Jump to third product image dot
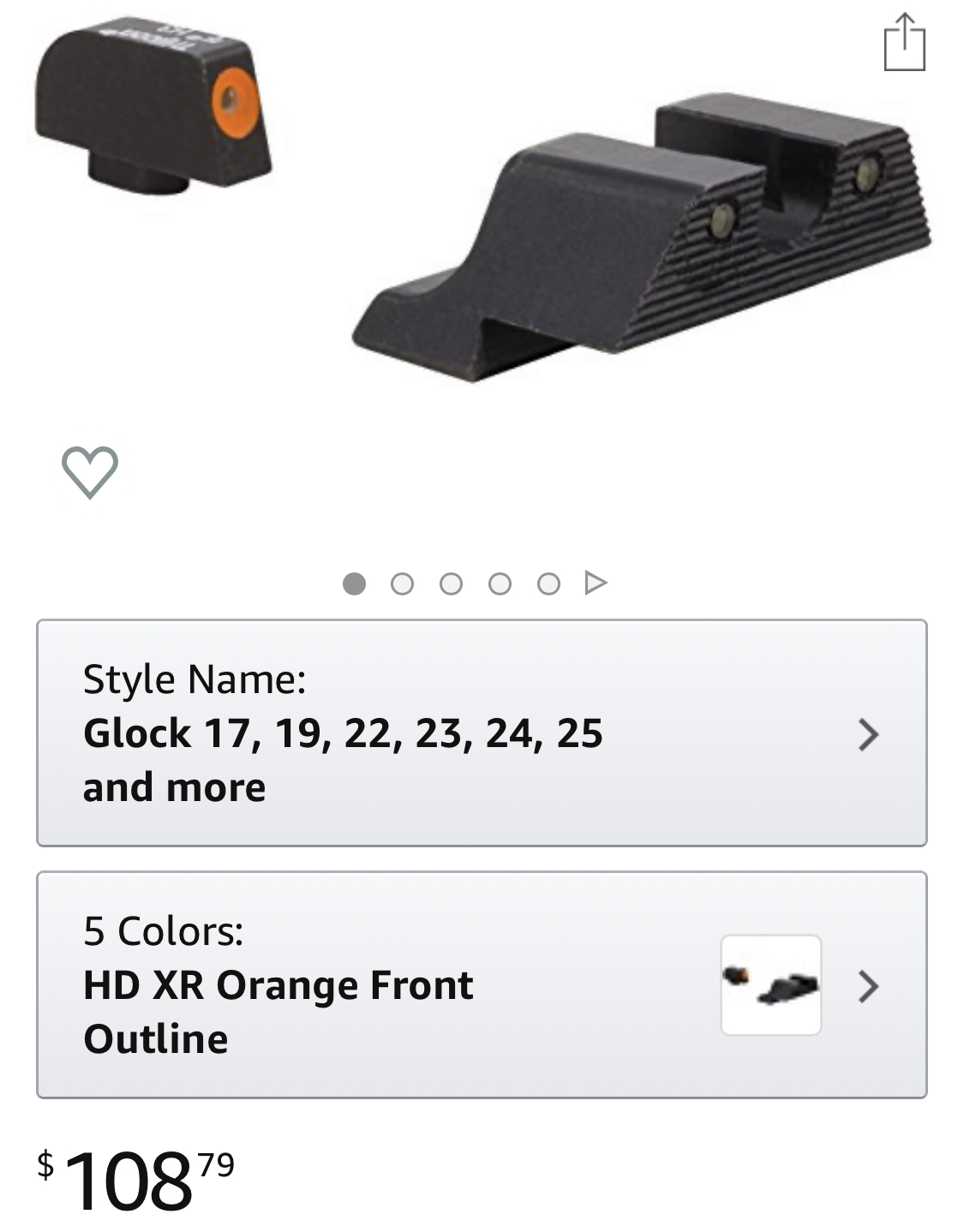Screen dimensions: 964x1232 click(451, 583)
